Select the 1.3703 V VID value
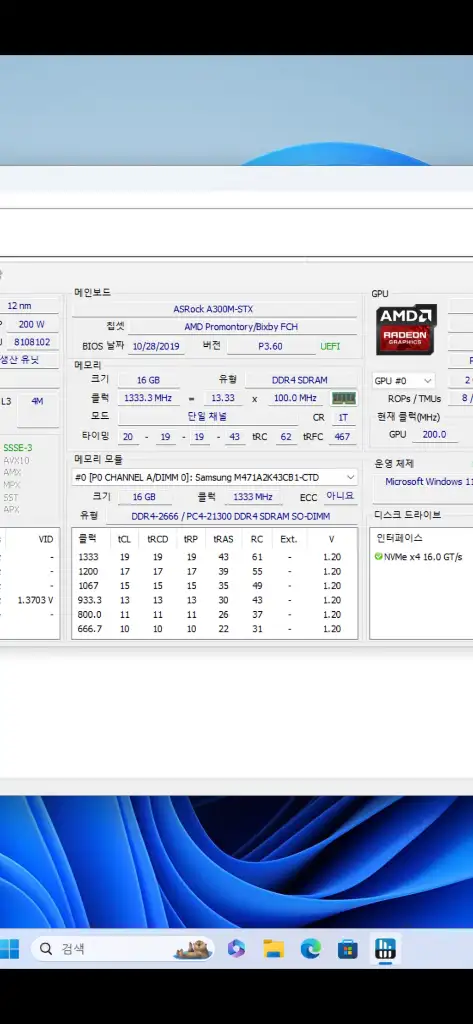473x1024 pixels. click(35, 600)
